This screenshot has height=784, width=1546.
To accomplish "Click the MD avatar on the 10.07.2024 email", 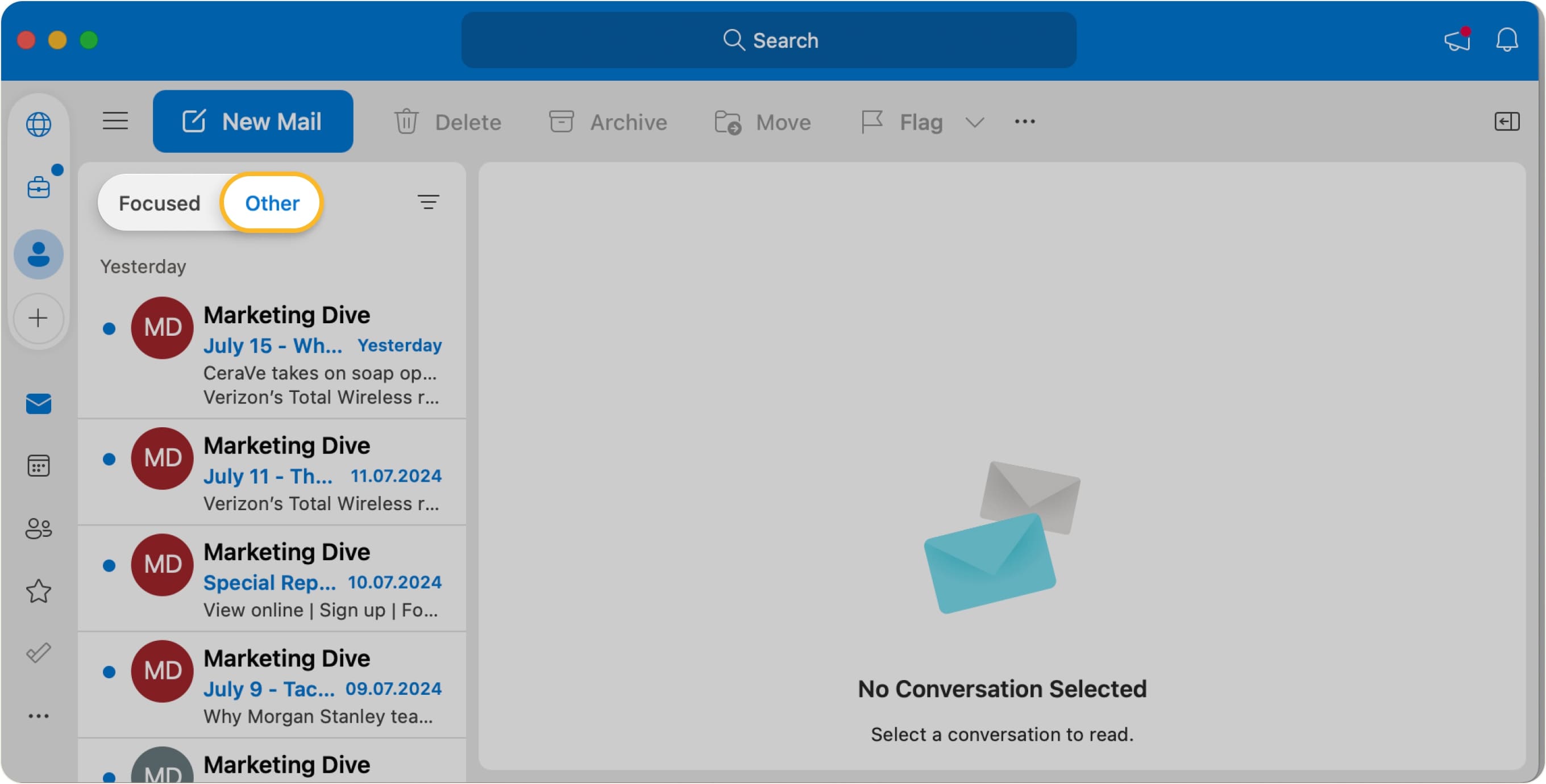I will pyautogui.click(x=162, y=565).
